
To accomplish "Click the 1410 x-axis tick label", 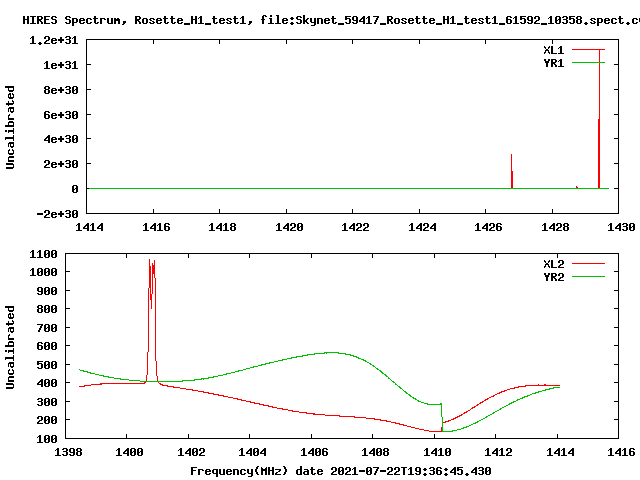I will click(x=437, y=452).
